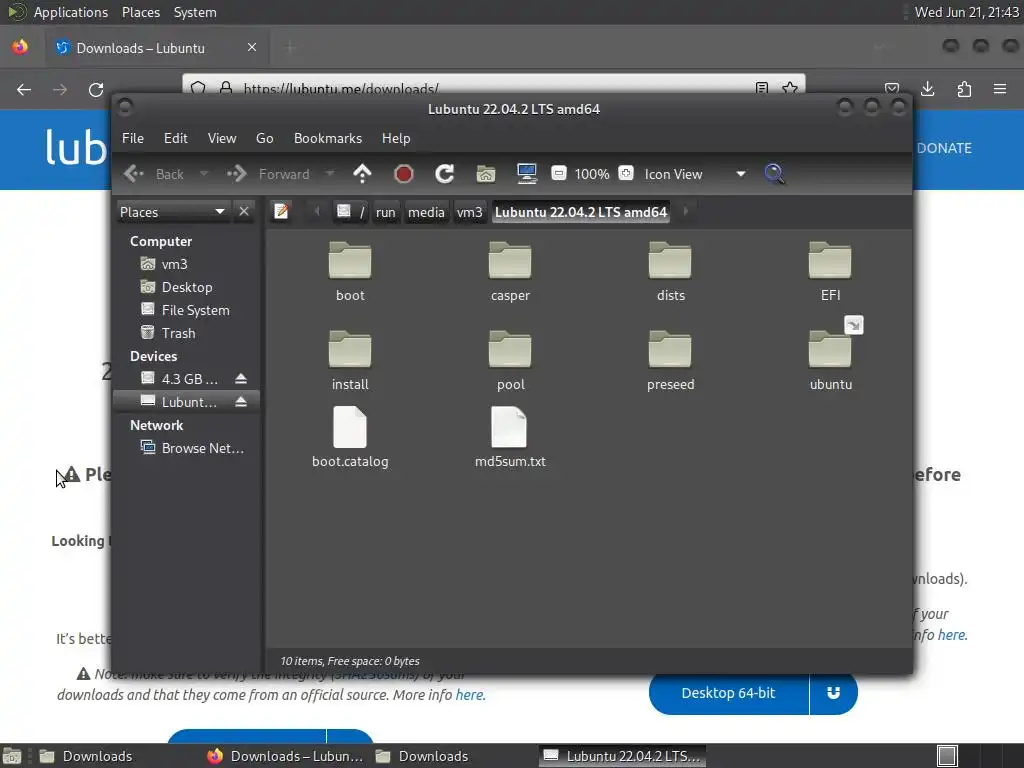
Task: Zoom in using the plus icon
Action: pyautogui.click(x=626, y=173)
